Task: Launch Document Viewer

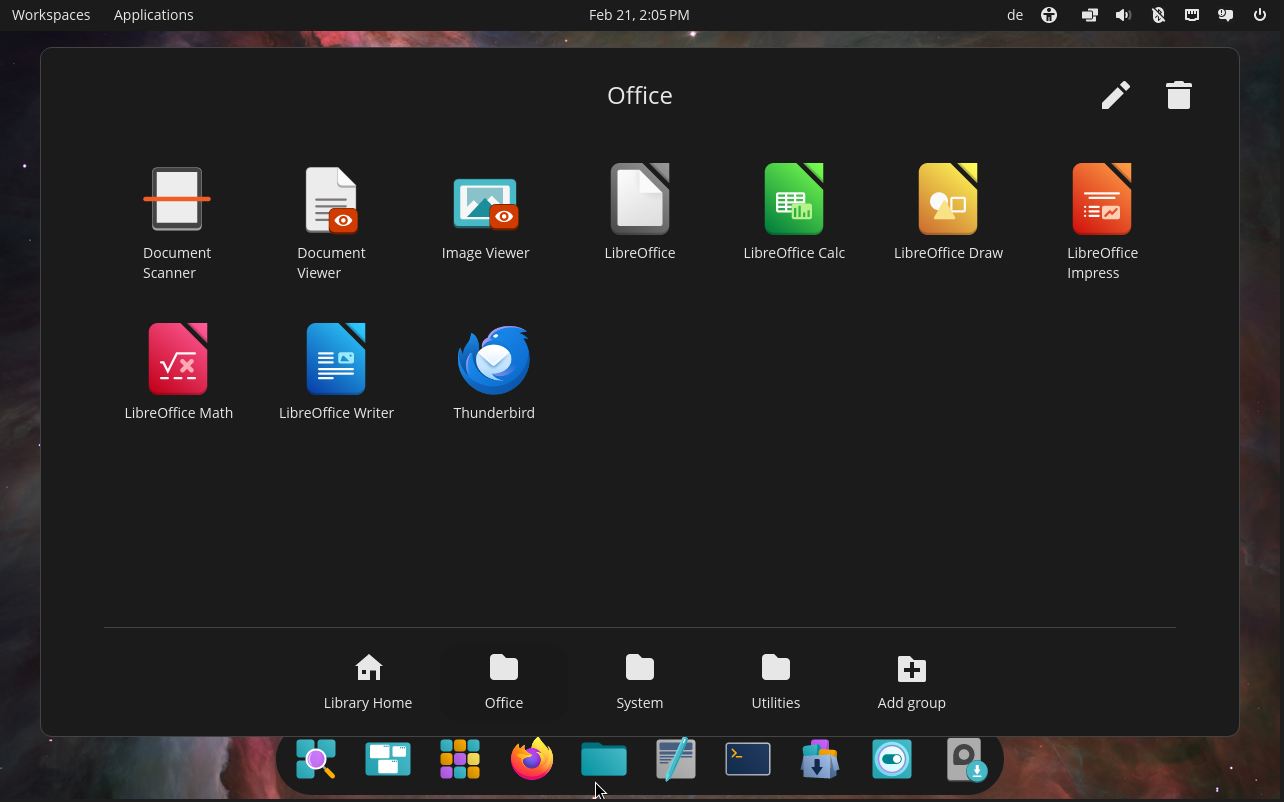Action: tap(331, 222)
